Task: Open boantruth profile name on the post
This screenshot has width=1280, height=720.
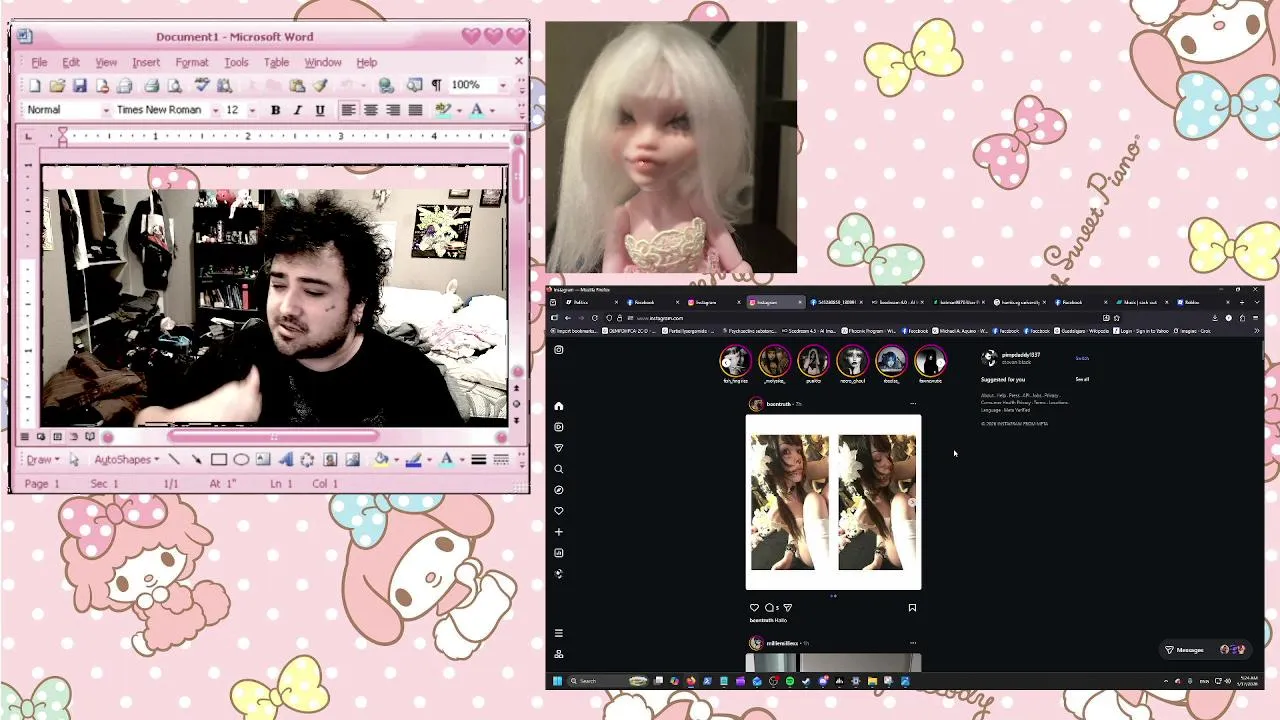Action: pos(778,404)
